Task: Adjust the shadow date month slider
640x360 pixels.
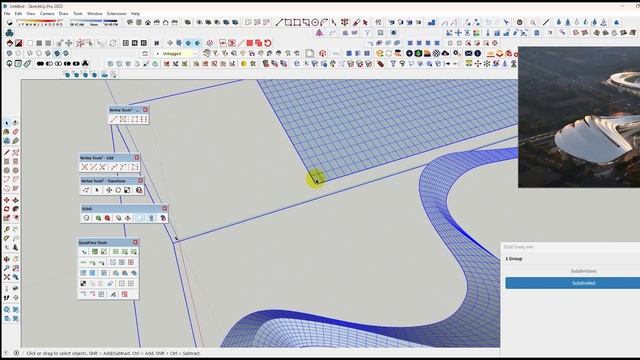Action: click(x=40, y=22)
